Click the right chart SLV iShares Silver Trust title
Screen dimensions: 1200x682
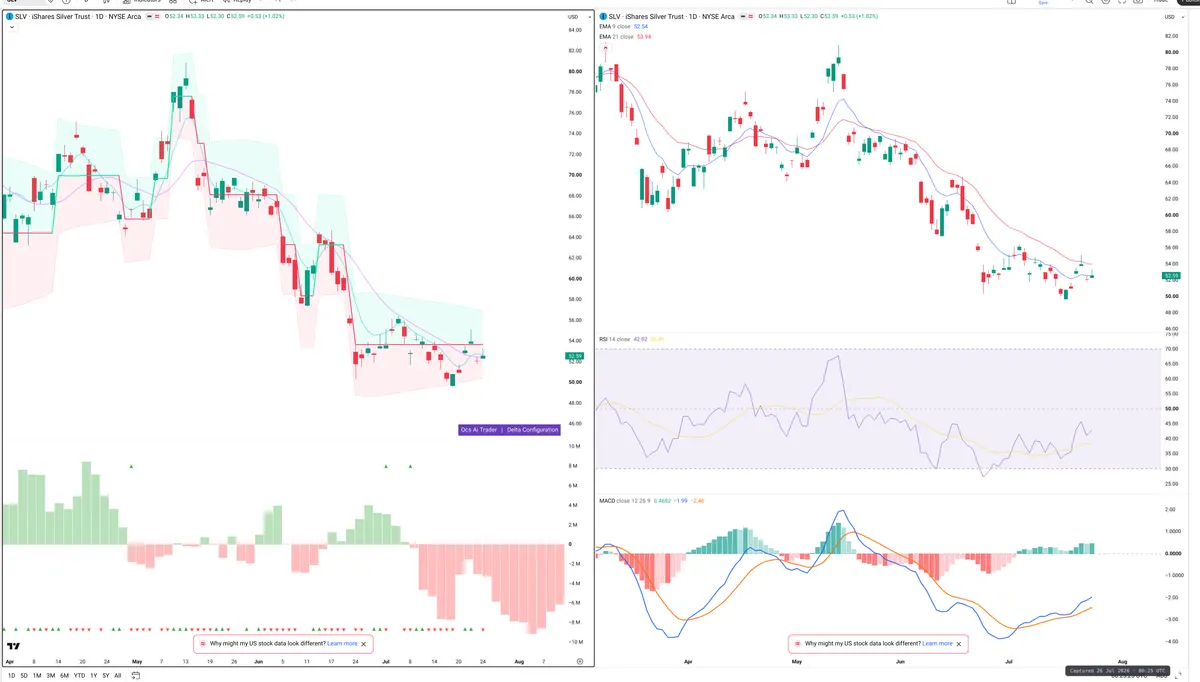pyautogui.click(x=672, y=16)
